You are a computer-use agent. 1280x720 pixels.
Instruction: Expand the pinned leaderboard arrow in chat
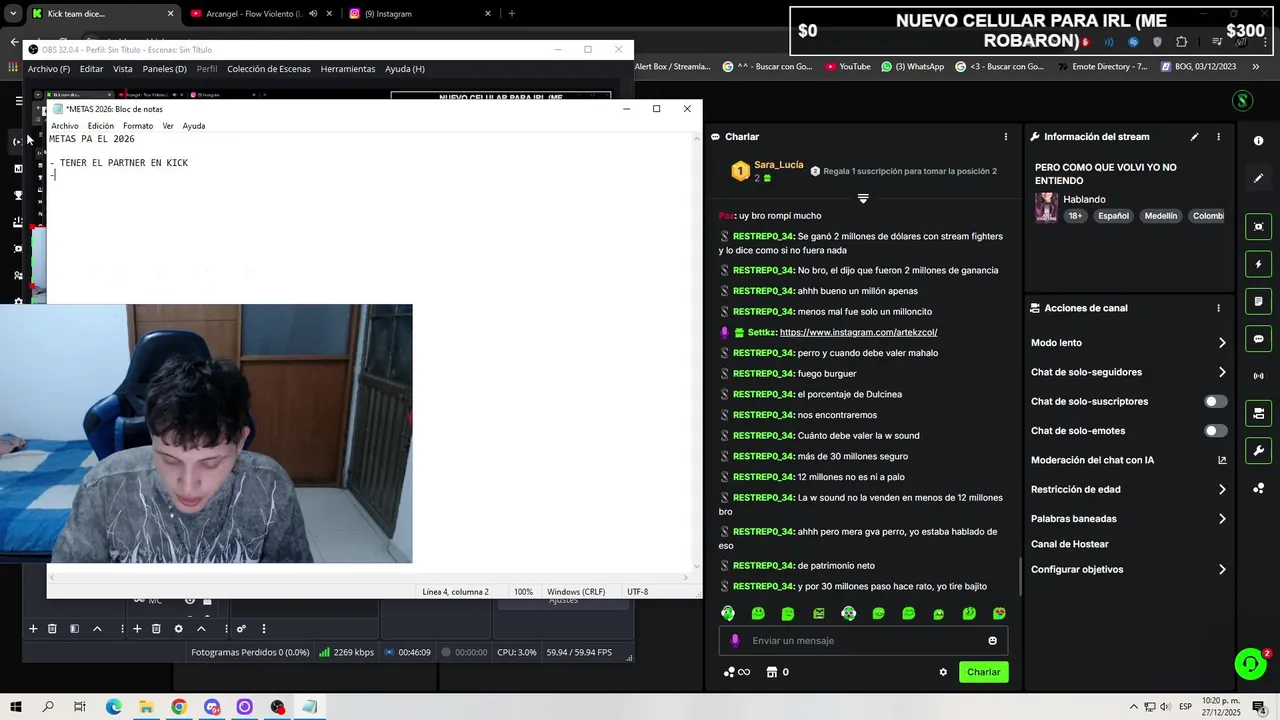[x=863, y=198]
